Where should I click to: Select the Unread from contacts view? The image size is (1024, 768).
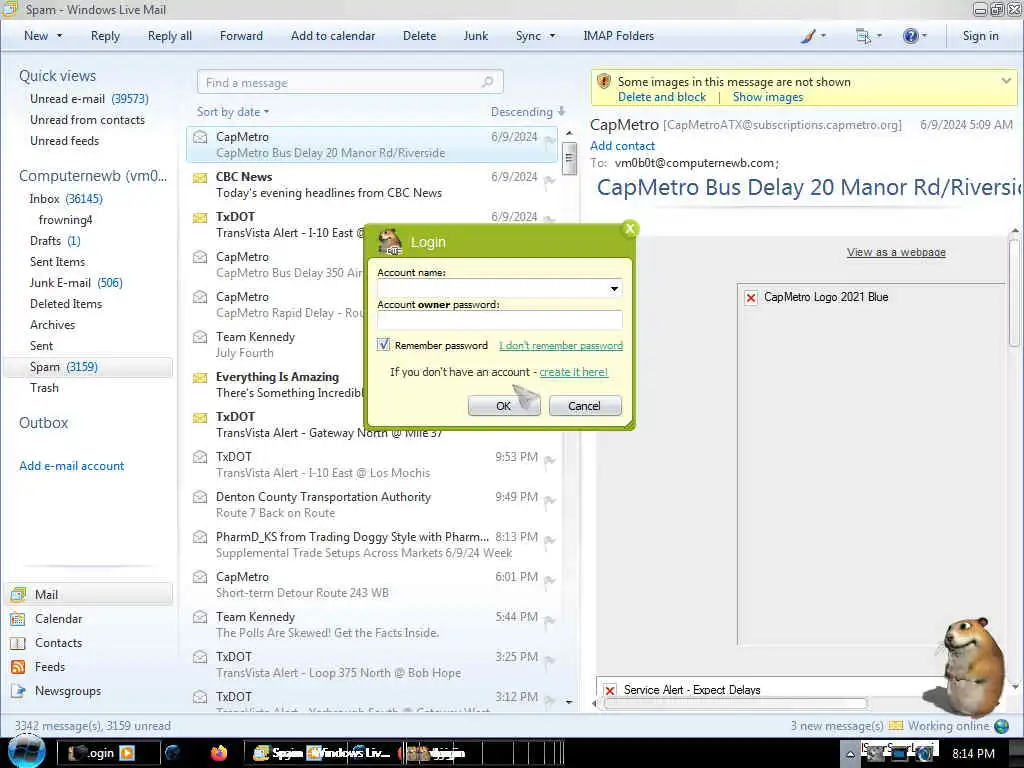[88, 120]
